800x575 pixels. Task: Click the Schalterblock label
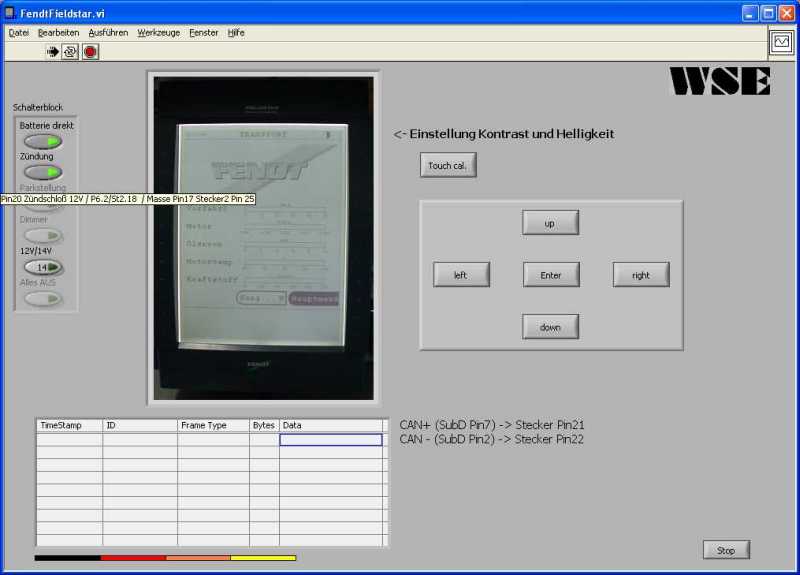[38, 107]
